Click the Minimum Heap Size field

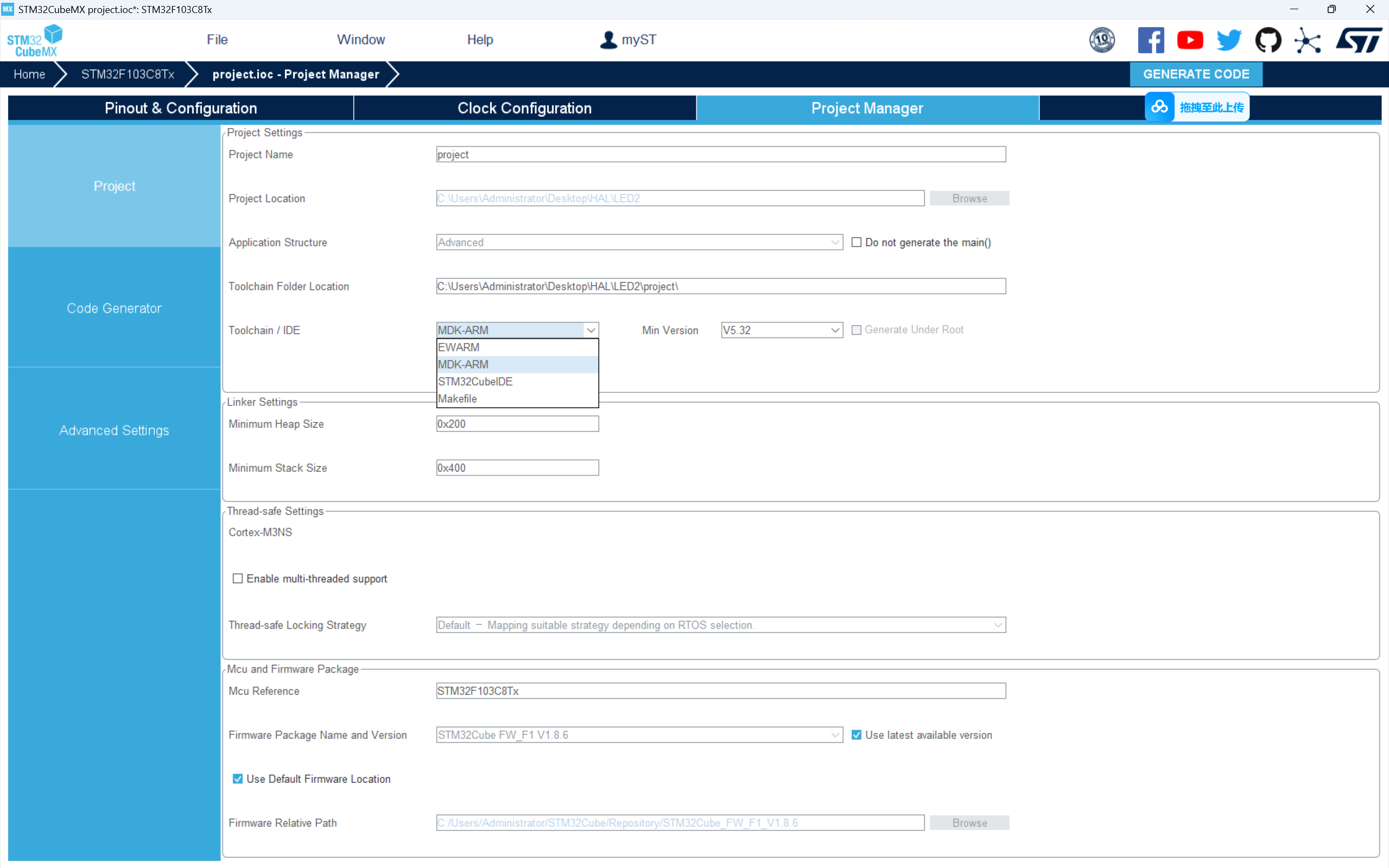click(x=517, y=425)
